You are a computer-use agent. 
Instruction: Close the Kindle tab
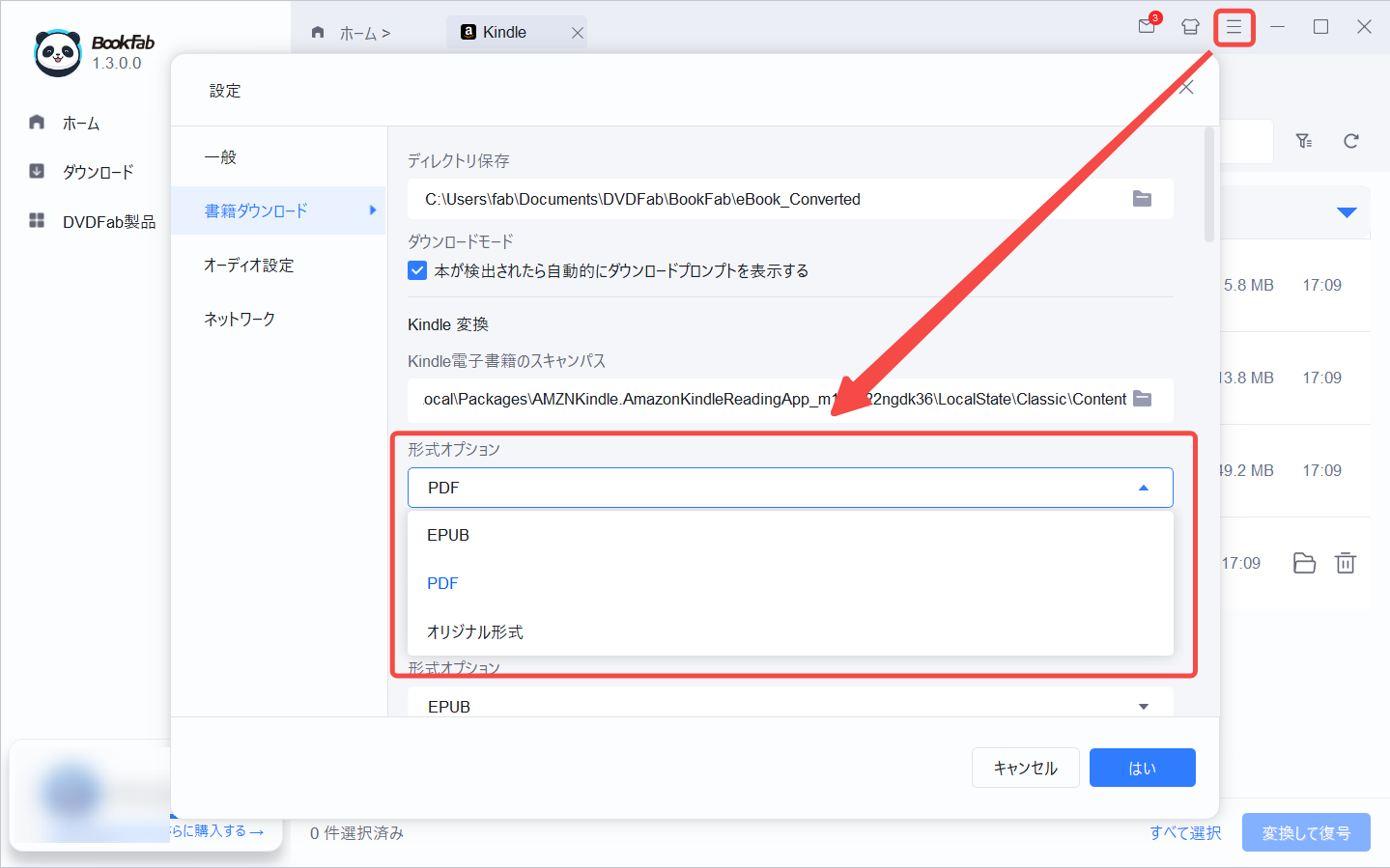pyautogui.click(x=577, y=33)
